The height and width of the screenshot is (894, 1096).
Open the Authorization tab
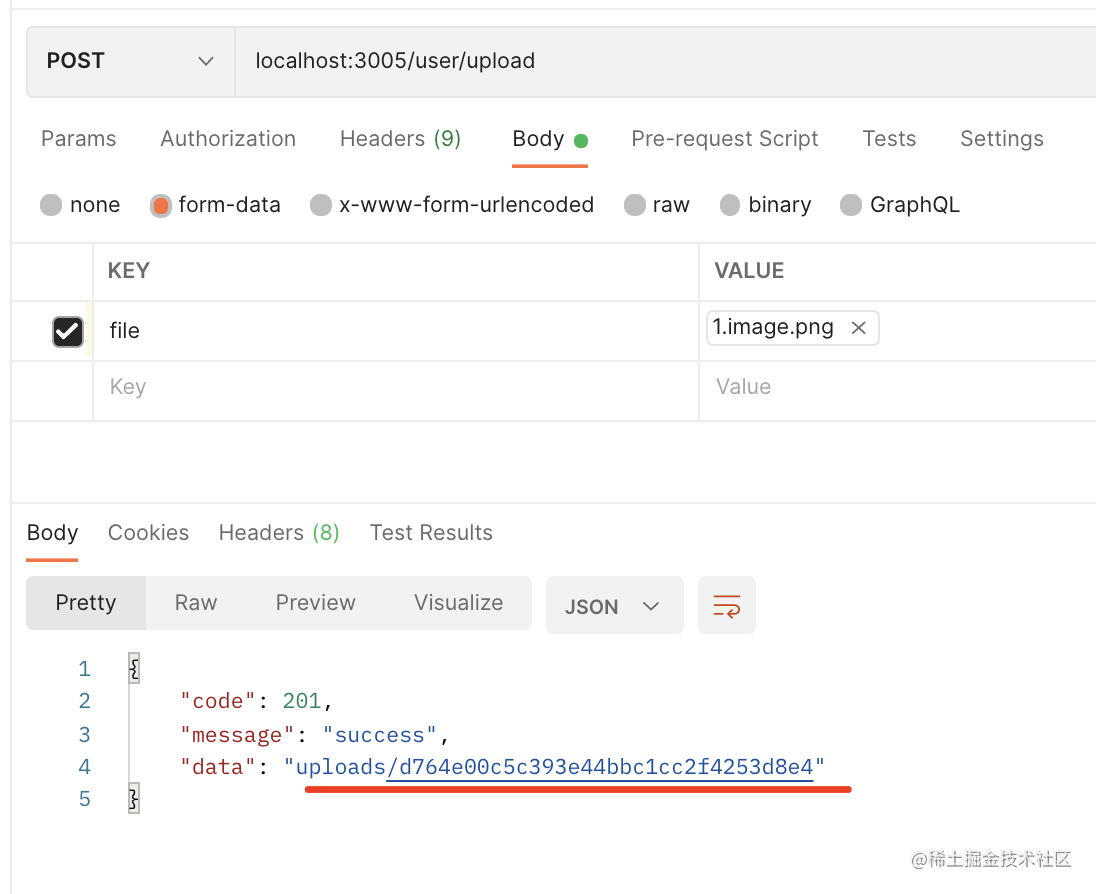pos(228,139)
